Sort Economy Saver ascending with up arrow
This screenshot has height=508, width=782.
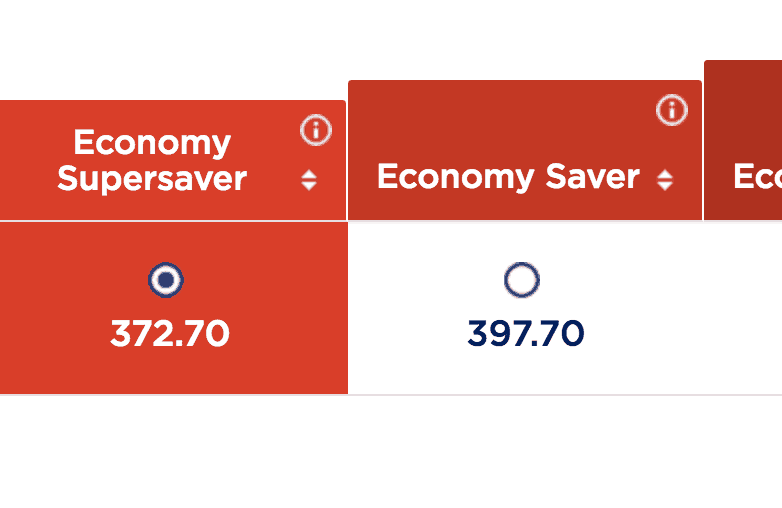coord(665,174)
